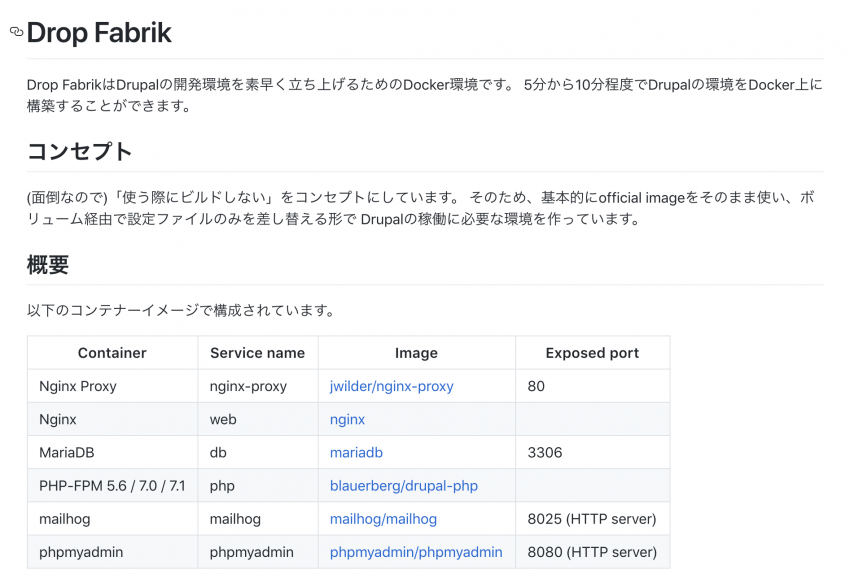Open the phpmyadmin/phpmyadmin image link
Viewport: 850px width, 583px height.
click(416, 551)
